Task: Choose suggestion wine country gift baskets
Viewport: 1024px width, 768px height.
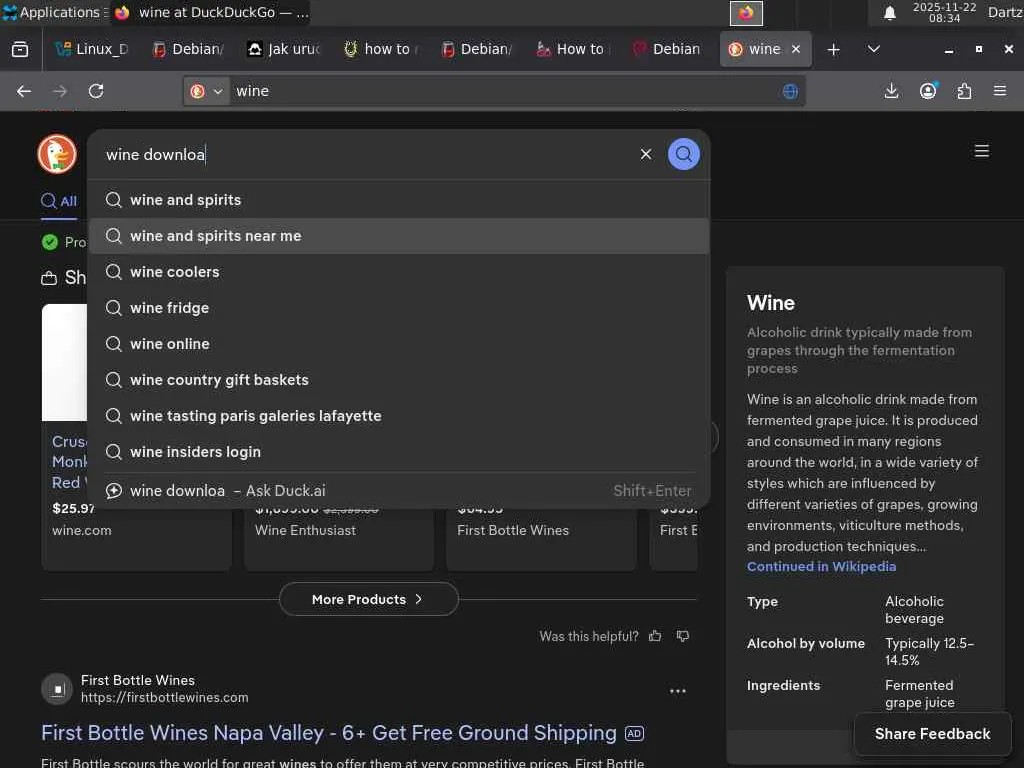Action: 399,379
